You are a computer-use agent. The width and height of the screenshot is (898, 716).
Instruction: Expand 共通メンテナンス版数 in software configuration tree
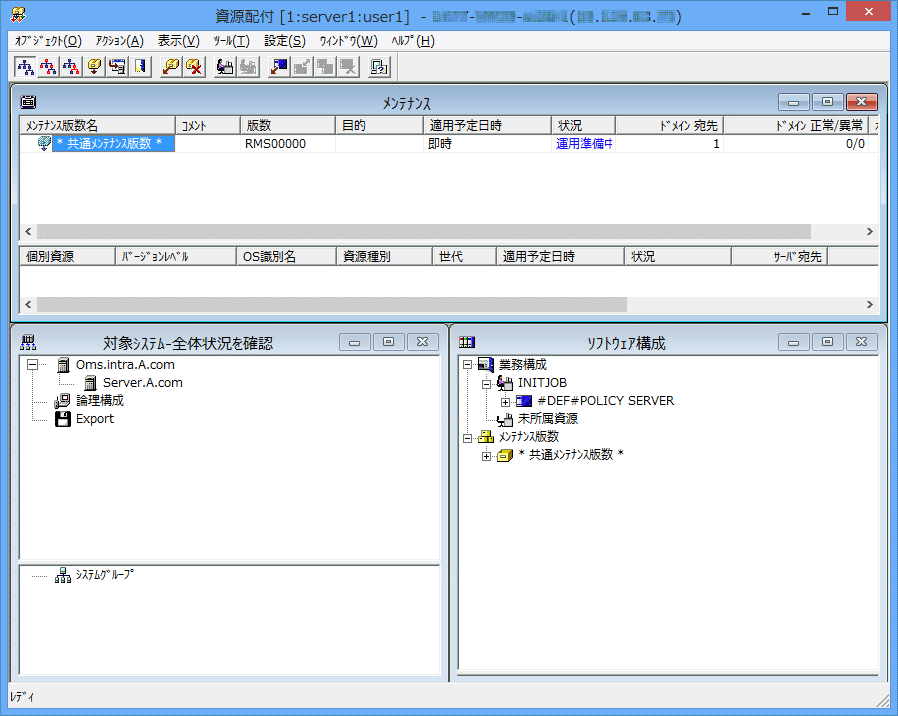(487, 456)
